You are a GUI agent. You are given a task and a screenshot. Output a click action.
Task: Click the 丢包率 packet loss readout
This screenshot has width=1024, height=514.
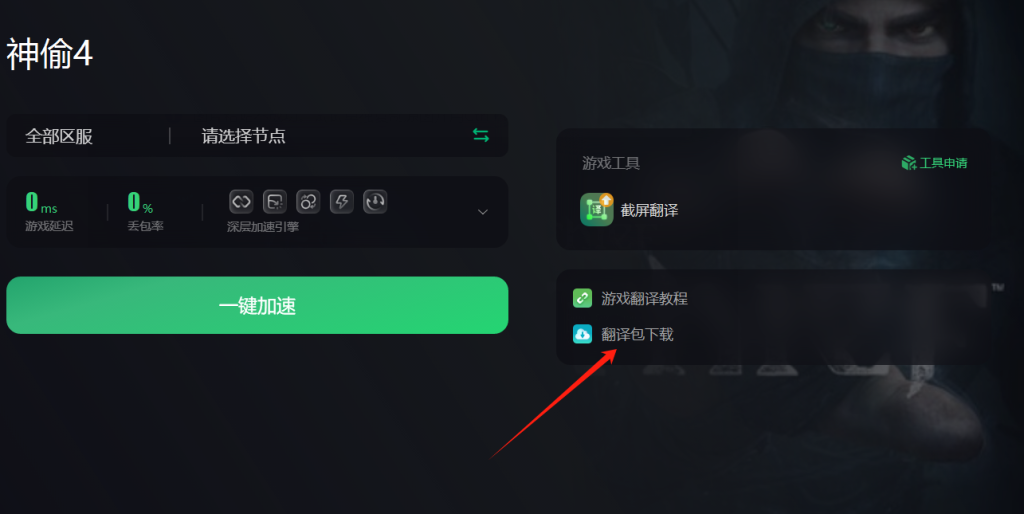pos(145,212)
